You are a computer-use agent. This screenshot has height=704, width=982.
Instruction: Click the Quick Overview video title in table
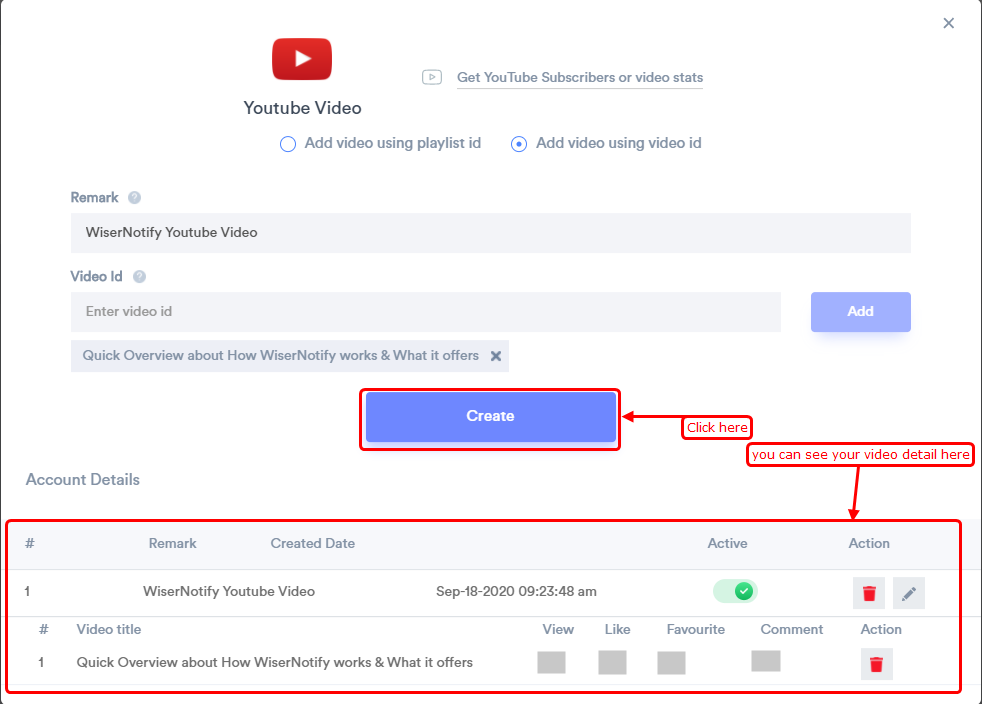pyautogui.click(x=274, y=662)
